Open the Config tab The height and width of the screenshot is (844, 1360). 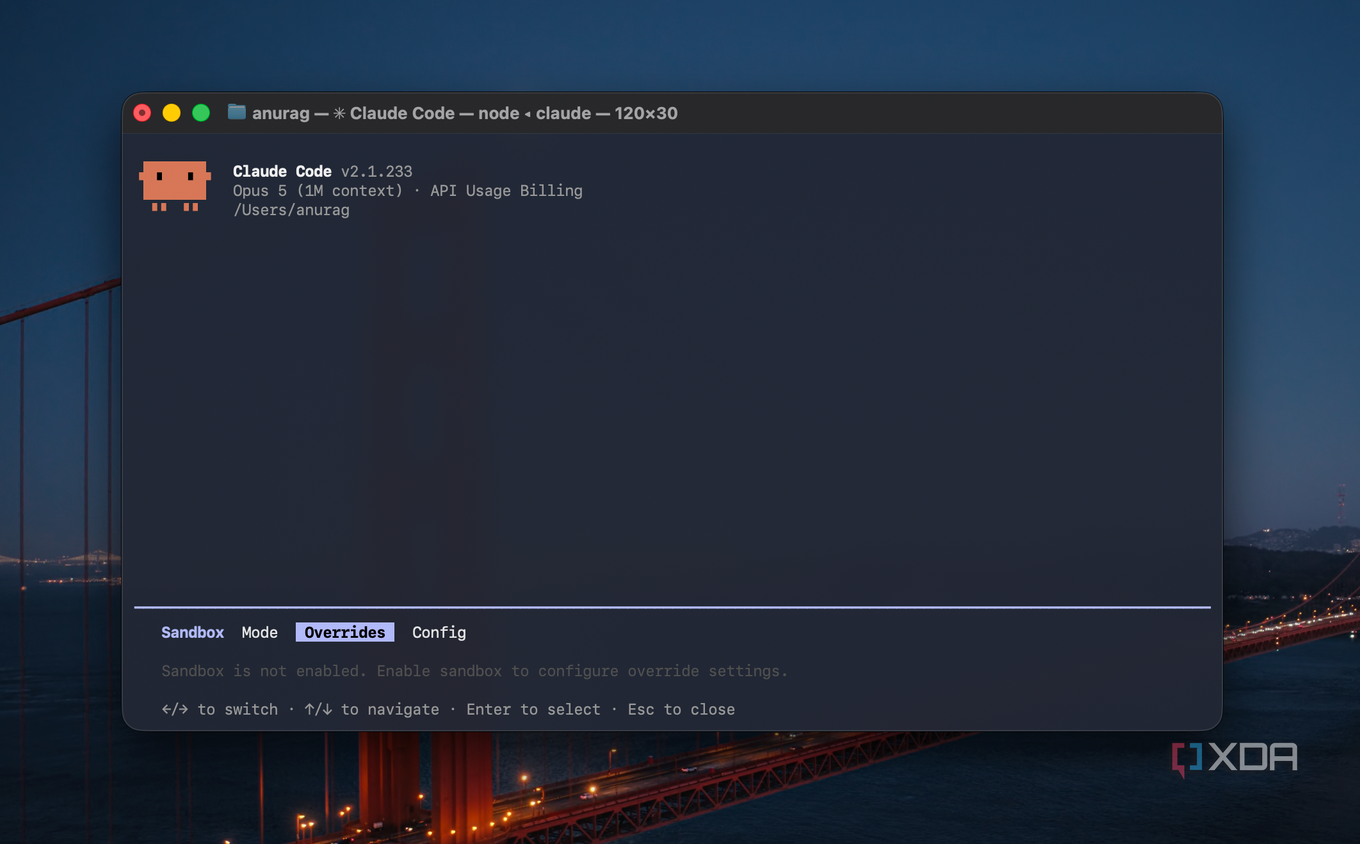[439, 632]
